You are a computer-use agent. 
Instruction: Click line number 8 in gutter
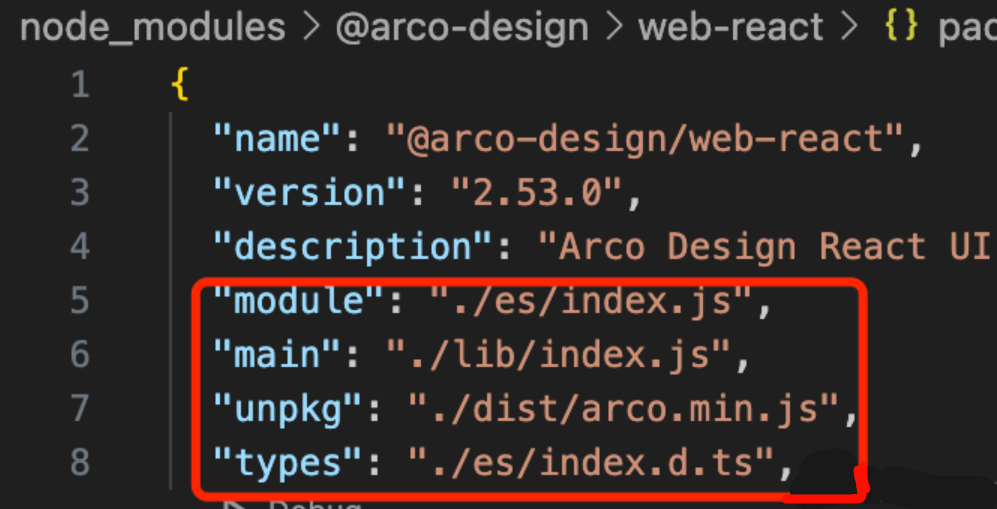click(x=79, y=463)
